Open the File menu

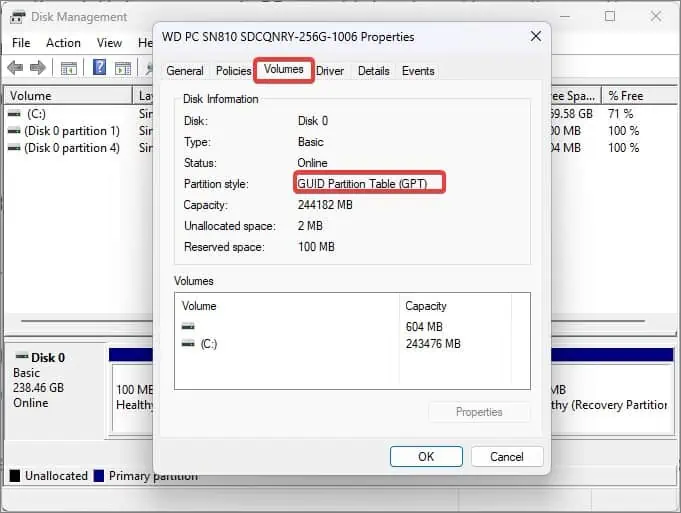(x=21, y=43)
